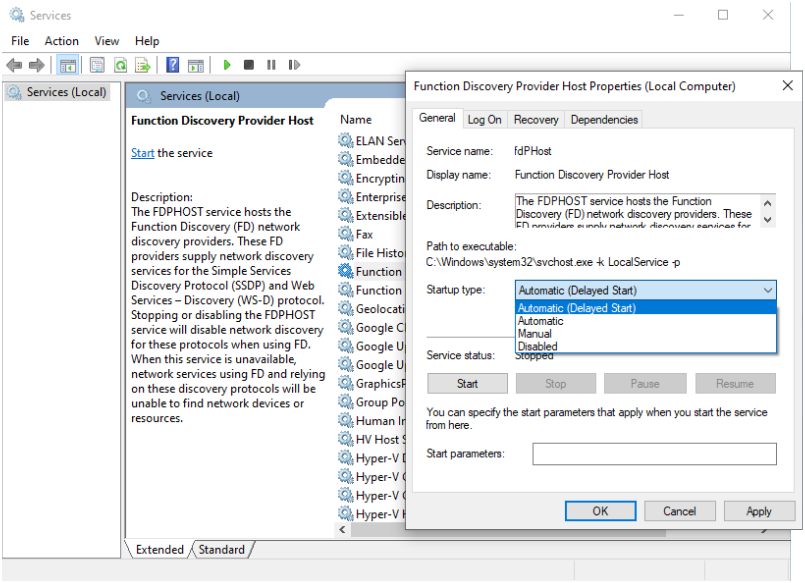Viewport: 805px width, 583px height.
Task: Click the Start parameters text field
Action: click(x=654, y=454)
